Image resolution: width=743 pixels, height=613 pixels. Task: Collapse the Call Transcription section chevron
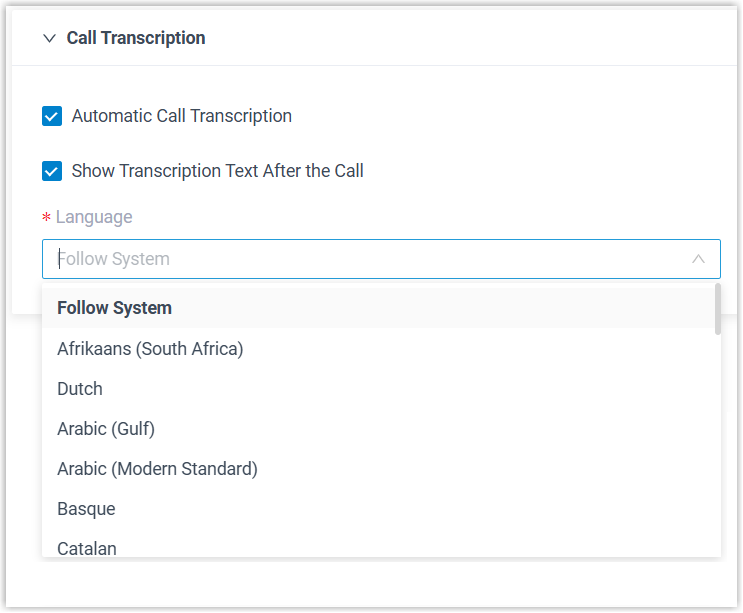point(49,38)
